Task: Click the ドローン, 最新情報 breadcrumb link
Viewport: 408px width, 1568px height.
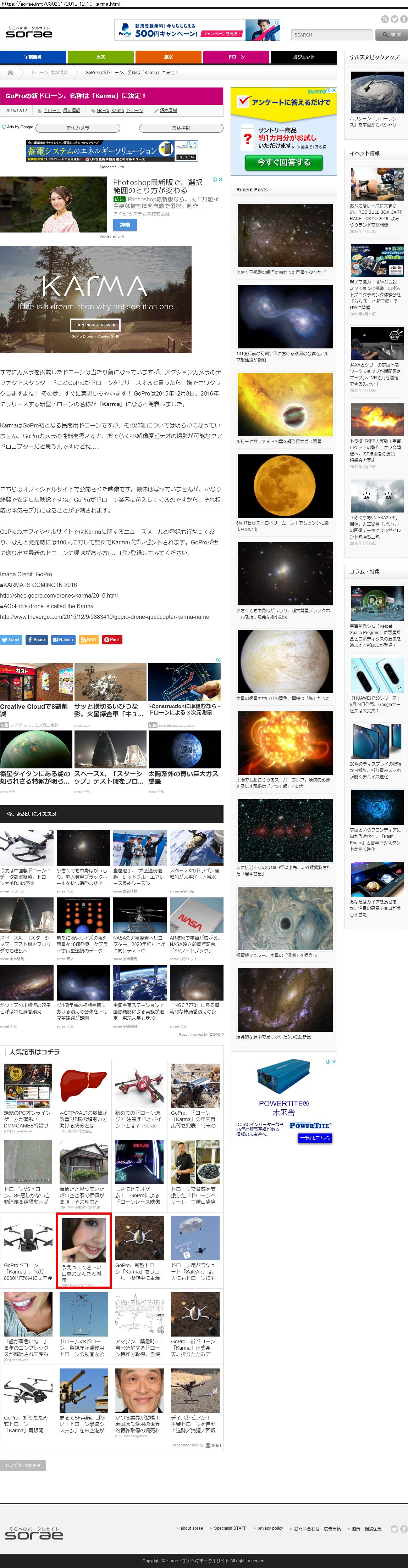Action: coord(49,72)
